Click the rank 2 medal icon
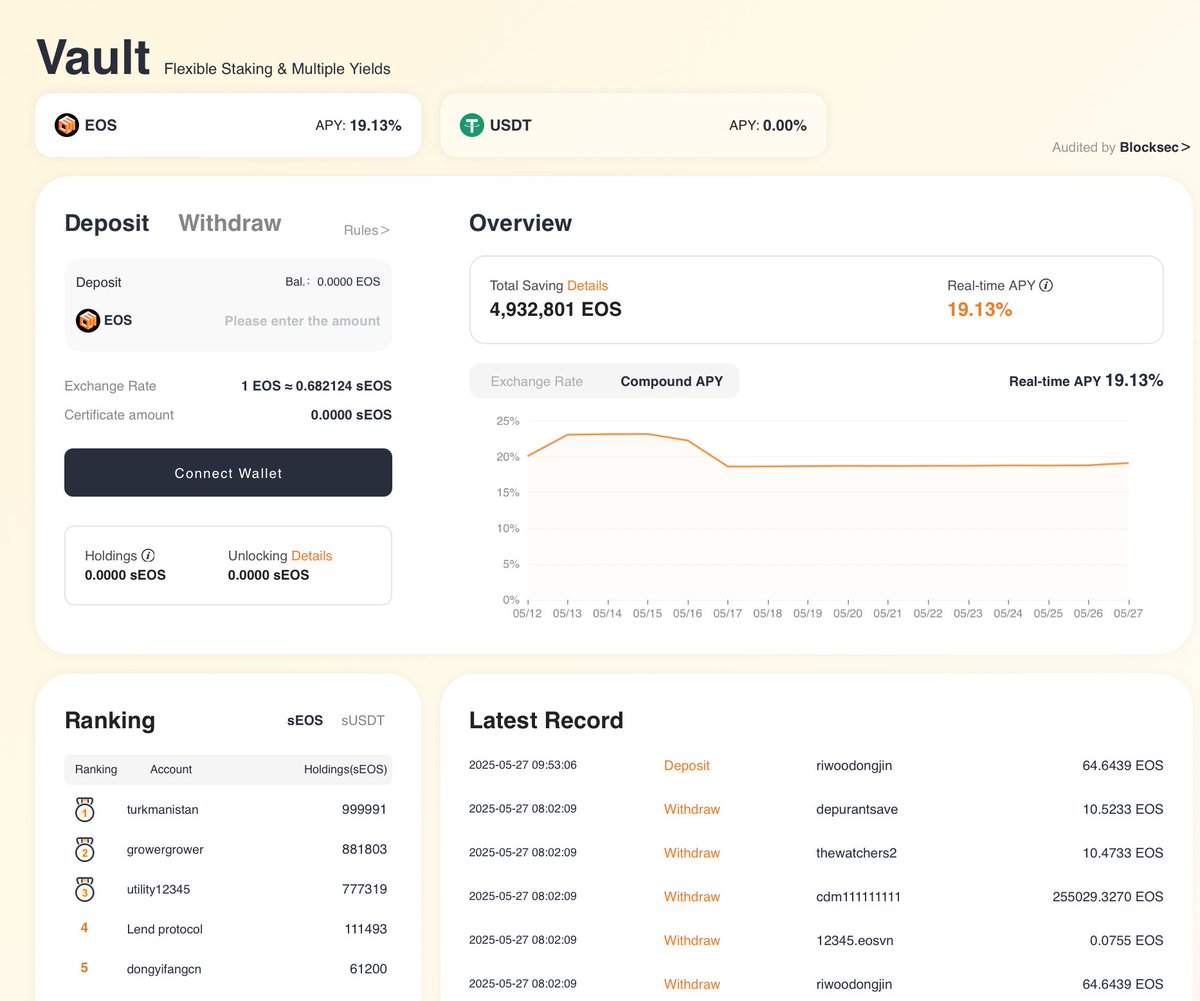This screenshot has width=1200, height=1001. pyautogui.click(x=84, y=850)
